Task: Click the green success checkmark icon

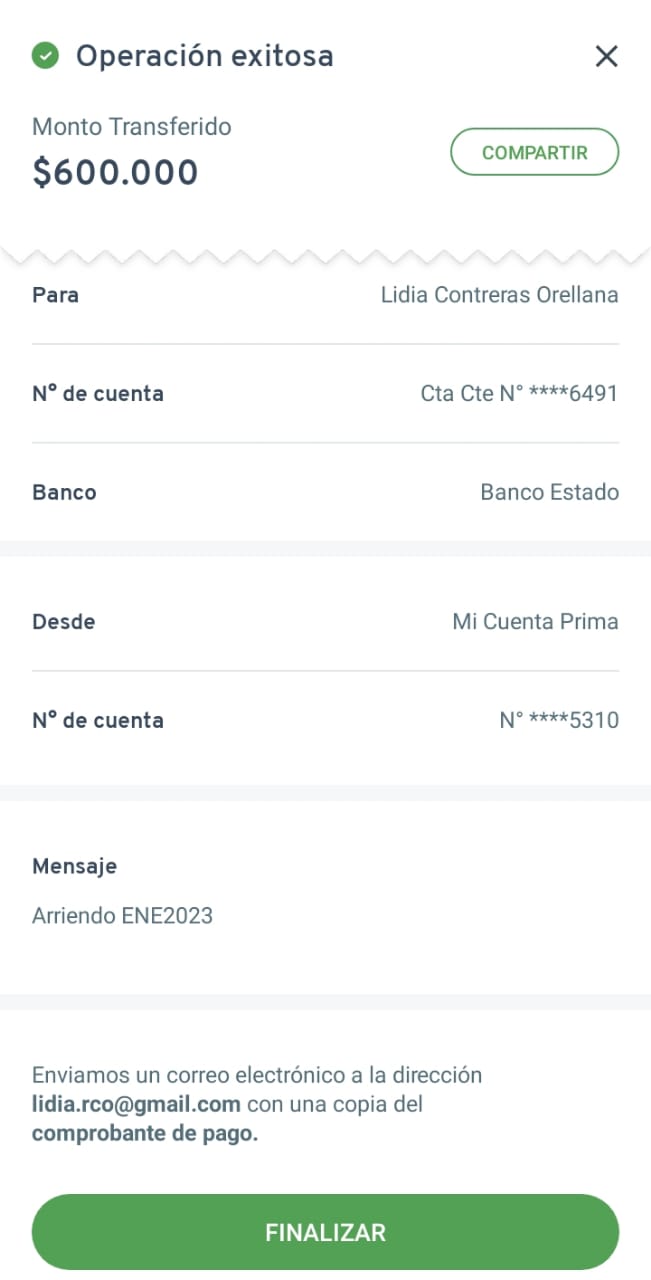Action: tap(45, 55)
